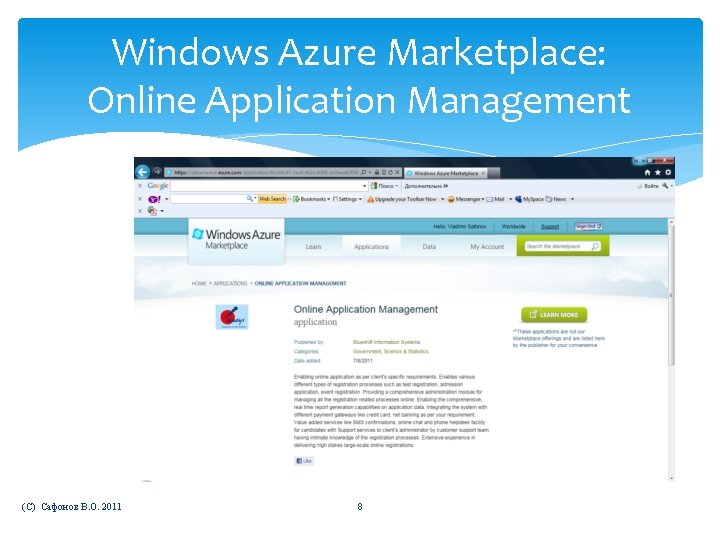Screen dimensions: 720x540
Task: Click the Войти sign-in button
Action: click(x=648, y=186)
